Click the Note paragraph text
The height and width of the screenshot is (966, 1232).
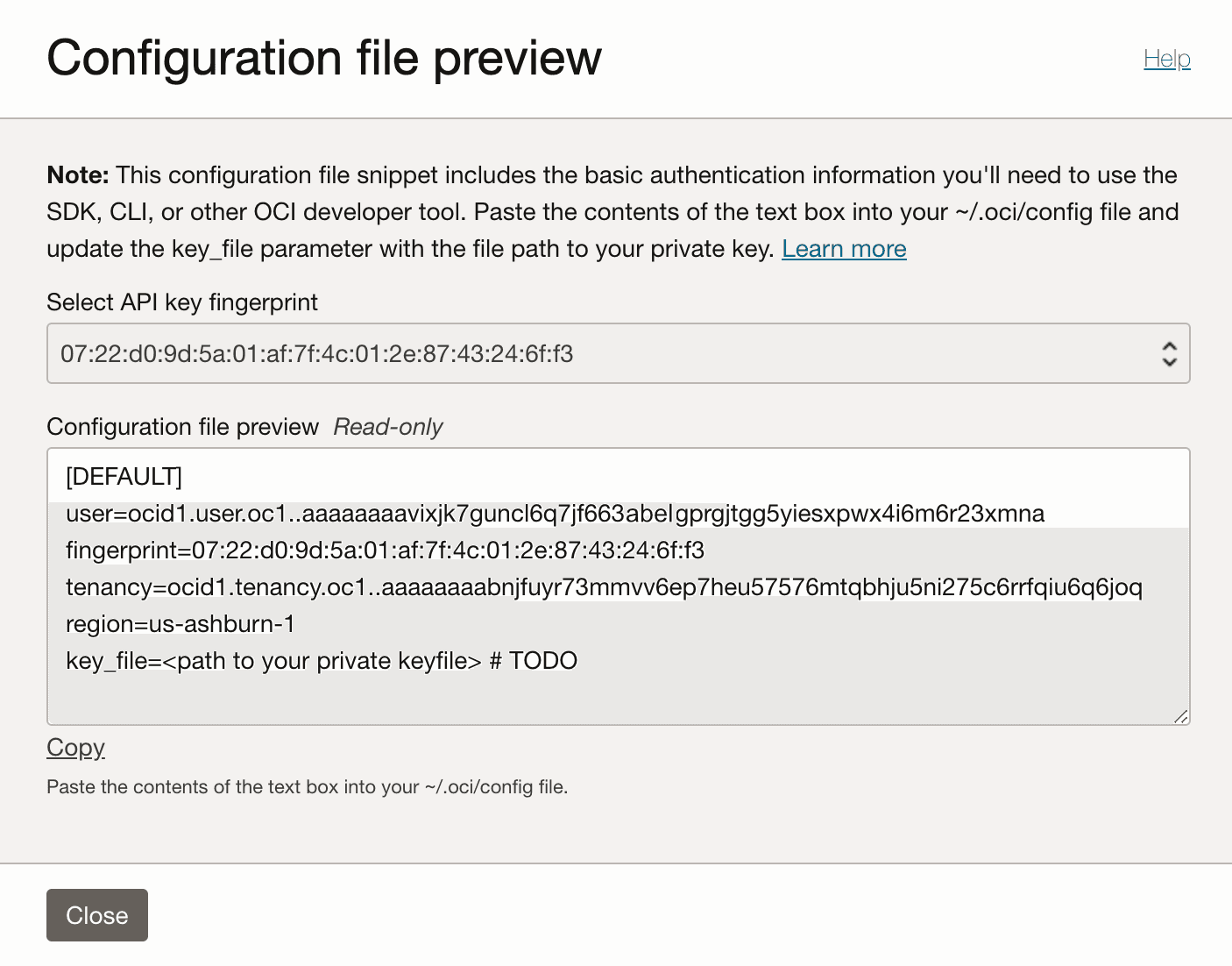612,211
